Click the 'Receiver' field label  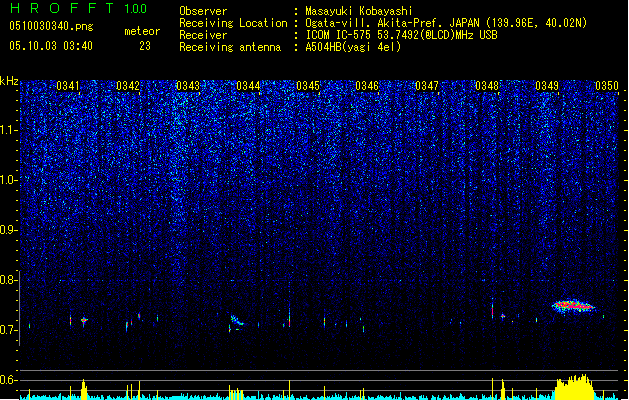pyautogui.click(x=203, y=35)
